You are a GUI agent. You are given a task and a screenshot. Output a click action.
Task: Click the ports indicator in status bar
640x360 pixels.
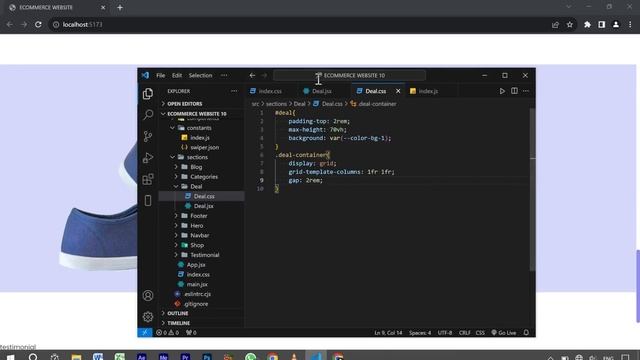coord(191,333)
